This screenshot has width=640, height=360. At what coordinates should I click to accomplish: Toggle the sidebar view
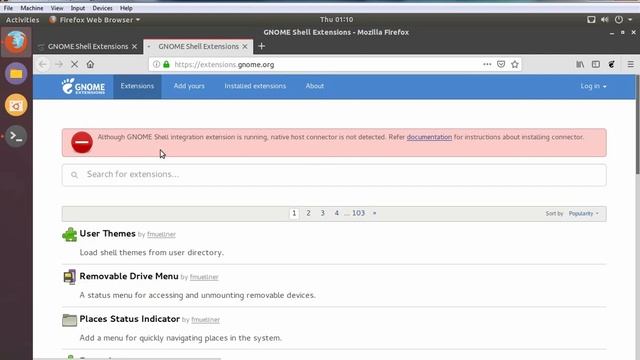(x=596, y=64)
